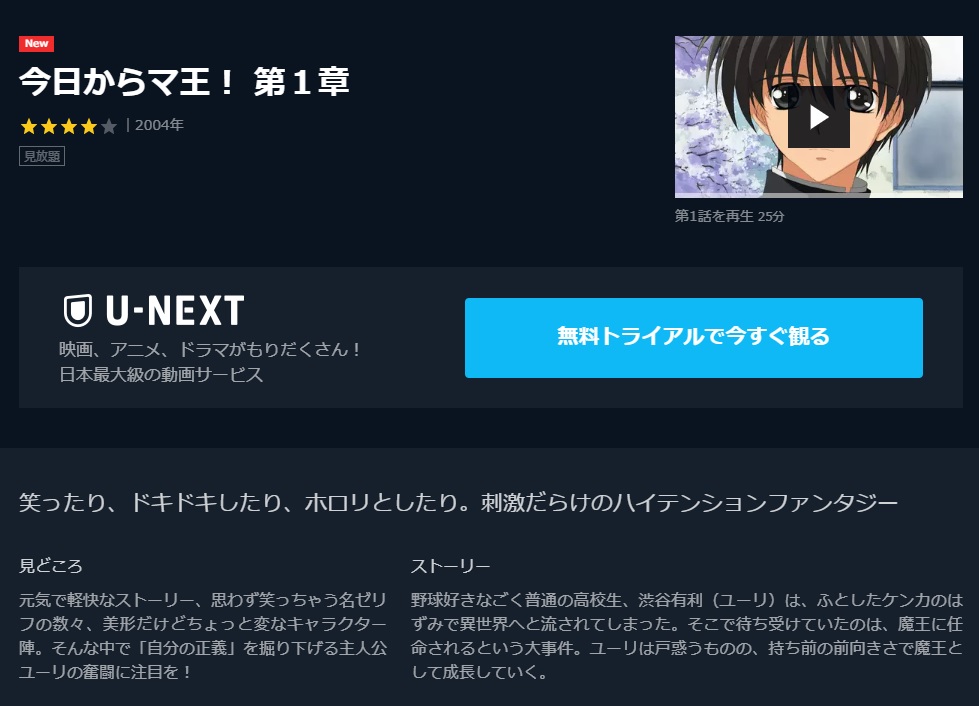
Task: Open the anime episode thumbnail image
Action: (x=819, y=117)
